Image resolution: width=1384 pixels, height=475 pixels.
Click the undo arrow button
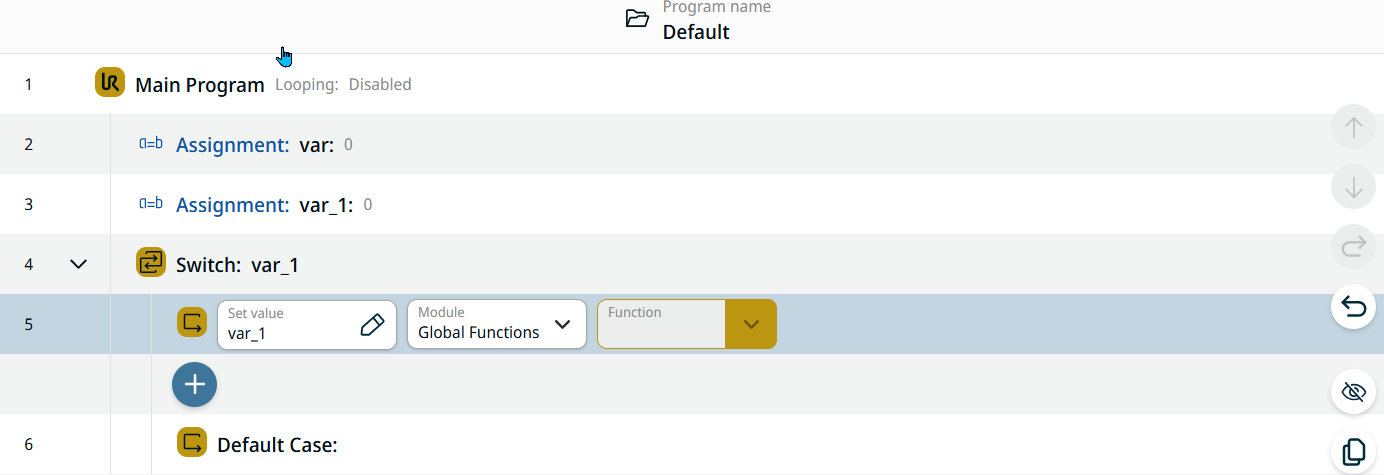(1353, 306)
